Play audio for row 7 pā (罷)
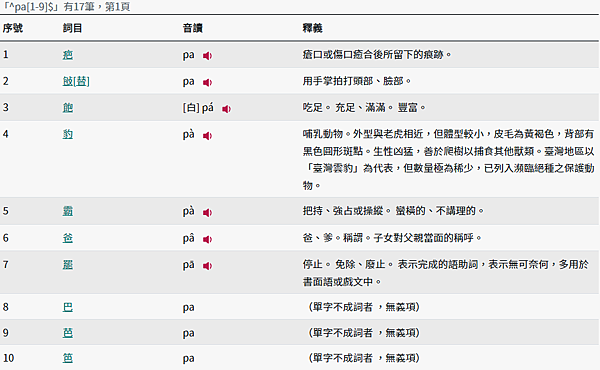The width and height of the screenshot is (600, 370). [x=207, y=266]
